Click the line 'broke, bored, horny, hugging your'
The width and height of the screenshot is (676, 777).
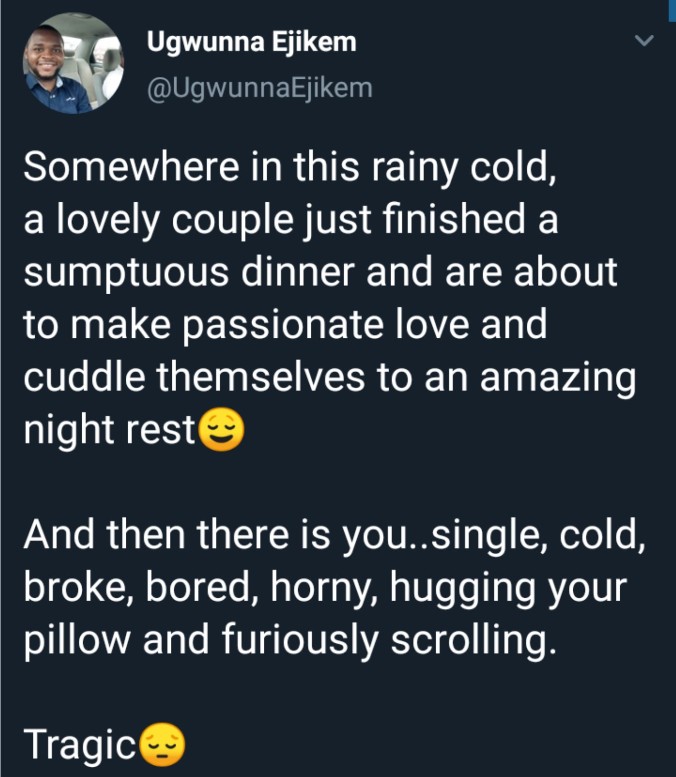pos(325,589)
